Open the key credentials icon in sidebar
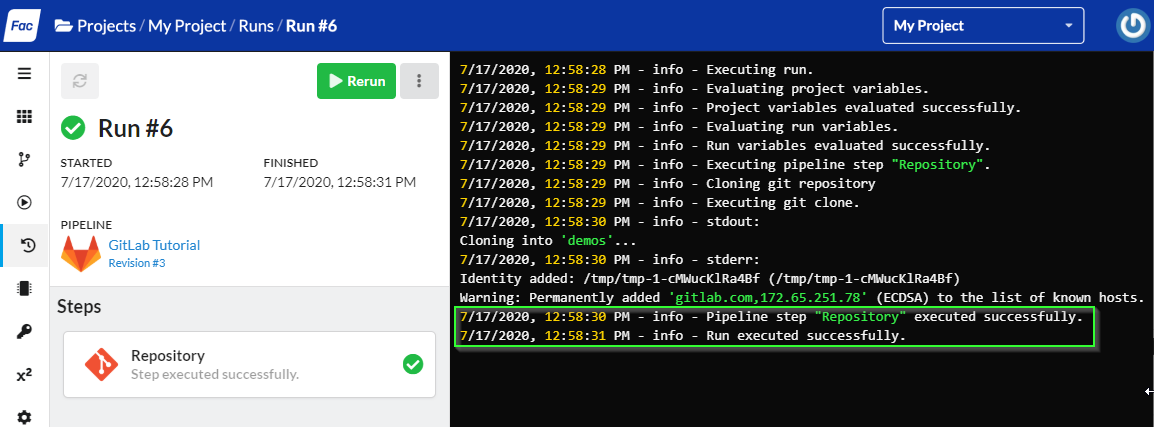Image resolution: width=1154 pixels, height=427 pixels. tap(24, 331)
